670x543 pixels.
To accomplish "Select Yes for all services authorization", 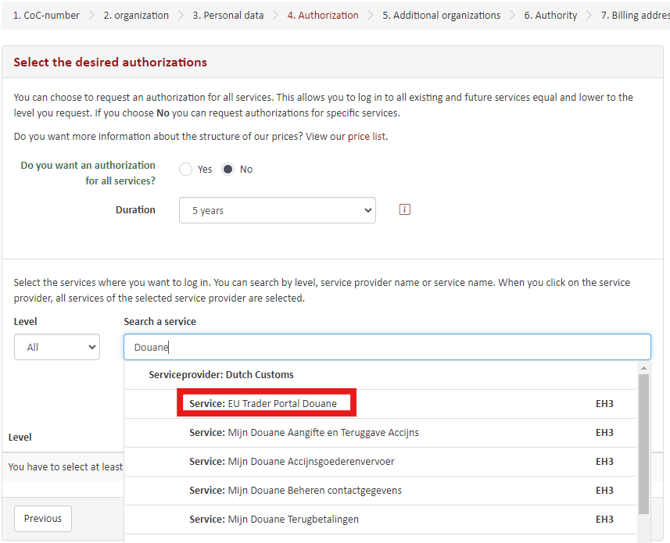I will pos(185,169).
